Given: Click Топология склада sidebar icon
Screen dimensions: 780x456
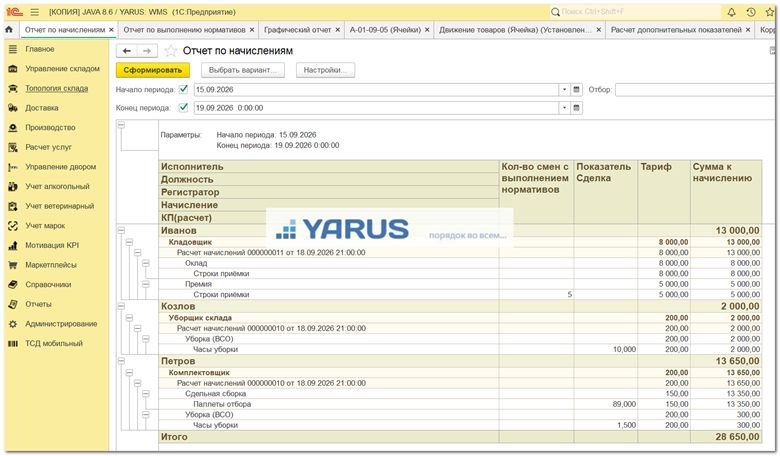Looking at the screenshot, I should (x=13, y=89).
